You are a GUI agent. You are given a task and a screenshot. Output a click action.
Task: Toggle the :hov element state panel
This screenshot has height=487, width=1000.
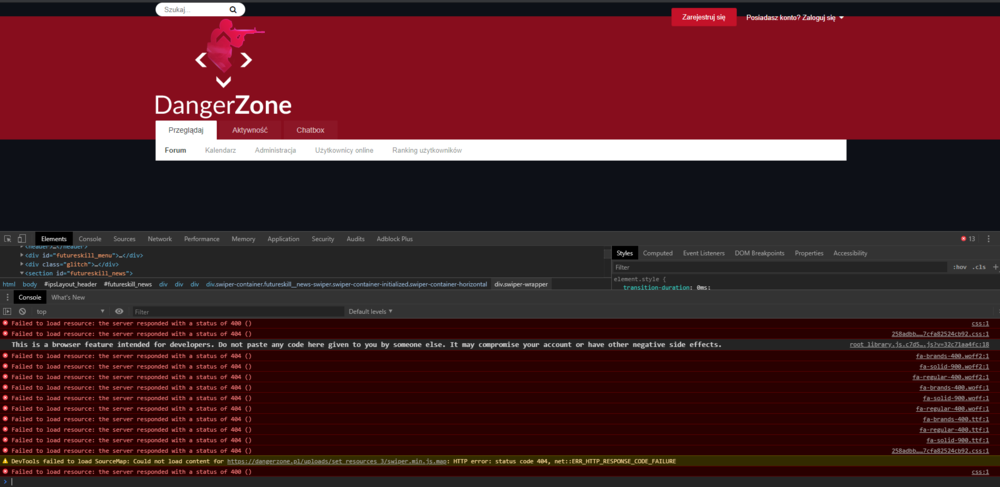click(x=960, y=267)
